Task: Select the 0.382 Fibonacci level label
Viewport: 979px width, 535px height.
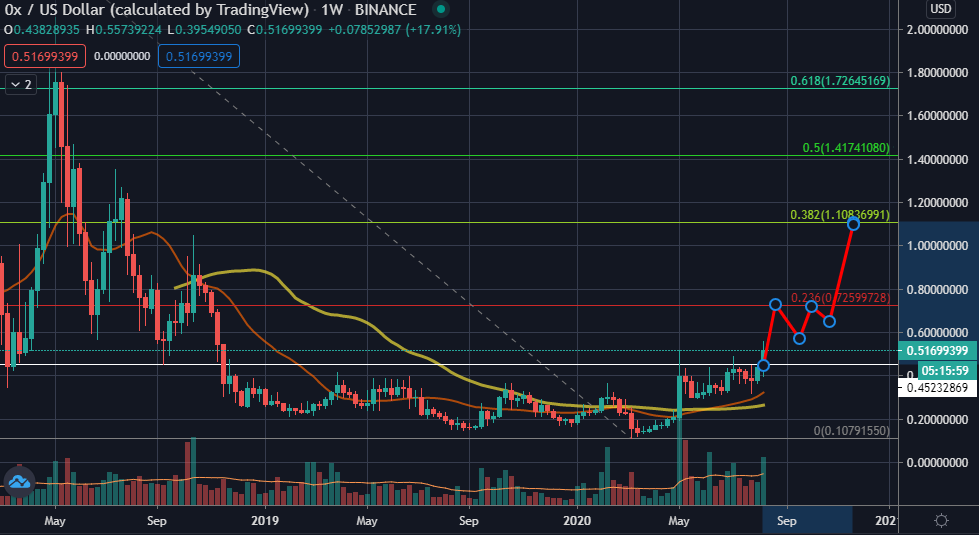Action: point(840,215)
